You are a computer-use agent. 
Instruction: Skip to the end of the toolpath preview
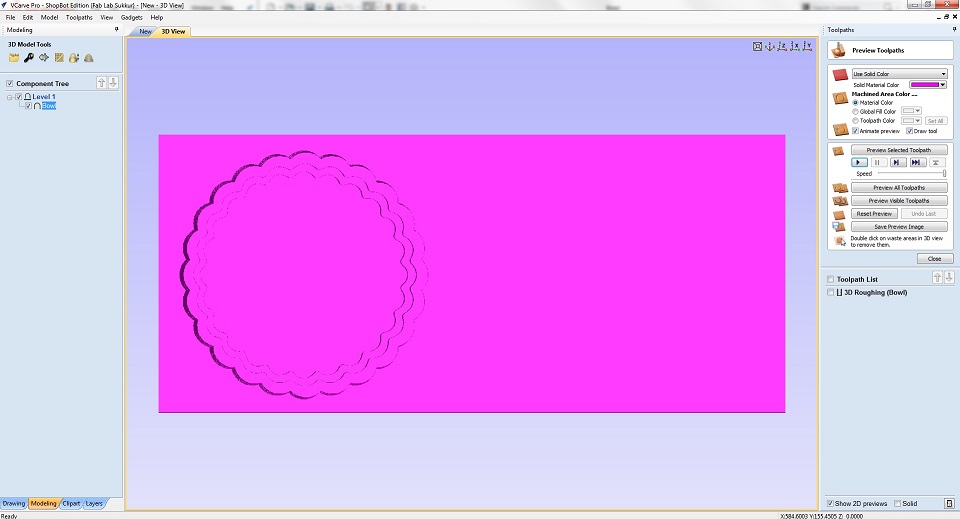916,162
